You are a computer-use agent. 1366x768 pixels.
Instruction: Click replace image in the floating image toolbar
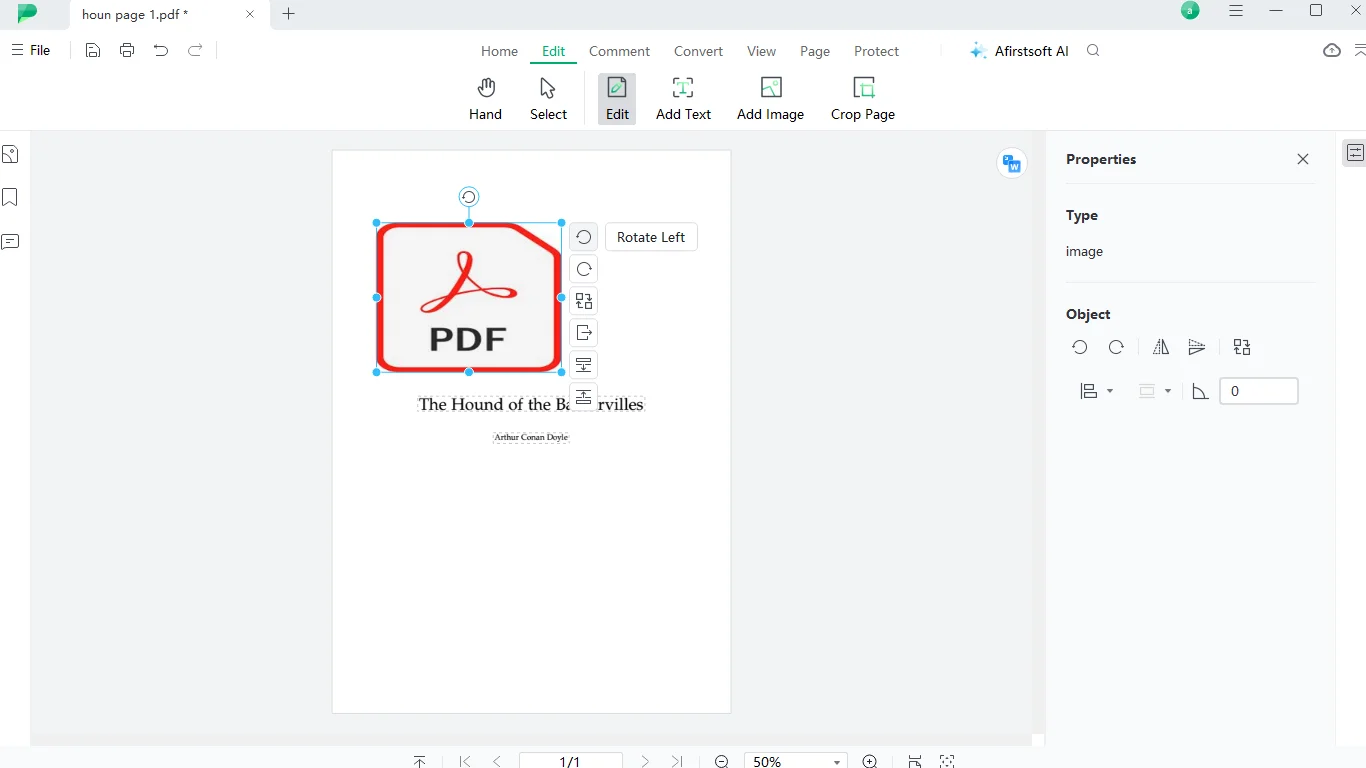click(584, 301)
